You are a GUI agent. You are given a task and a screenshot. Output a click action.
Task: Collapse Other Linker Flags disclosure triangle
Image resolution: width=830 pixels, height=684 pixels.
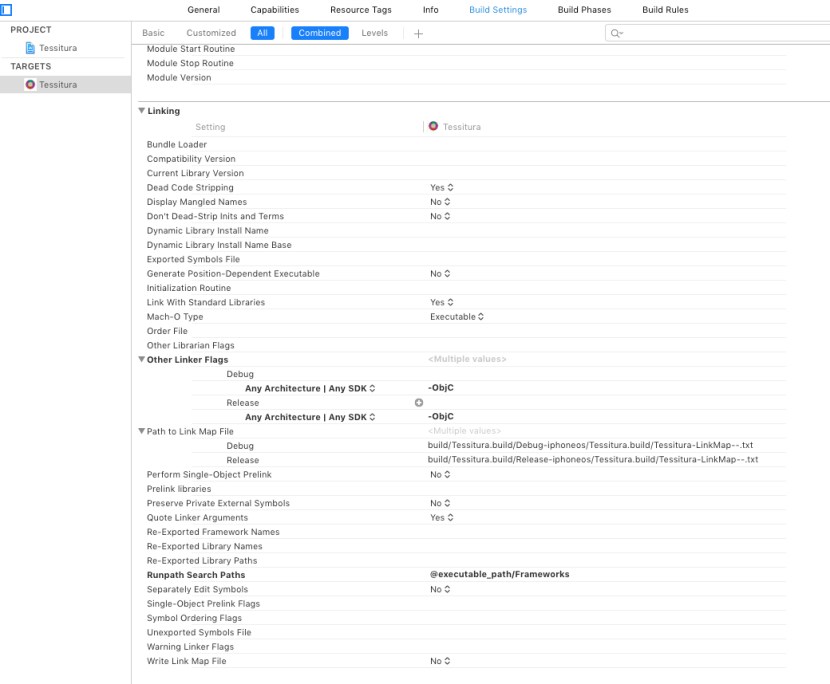(x=141, y=360)
